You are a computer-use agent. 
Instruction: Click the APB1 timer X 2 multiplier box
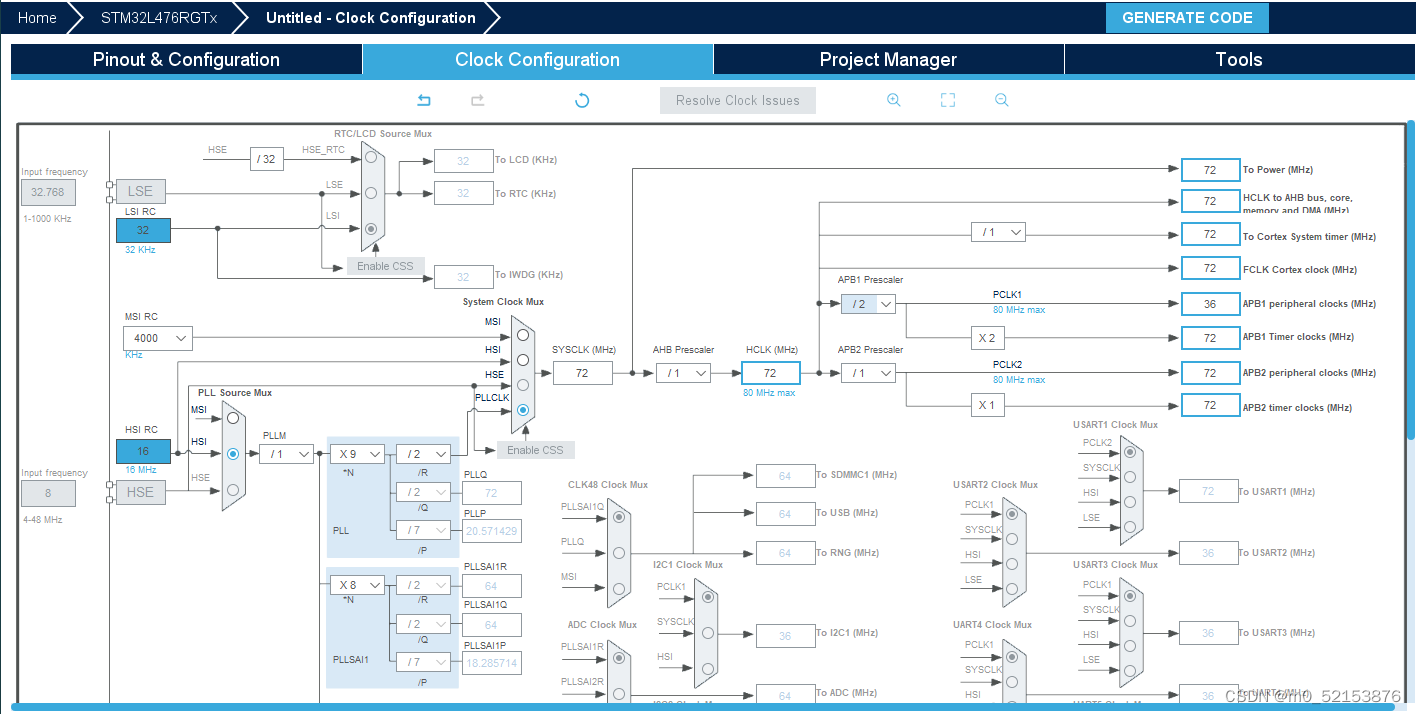point(987,338)
